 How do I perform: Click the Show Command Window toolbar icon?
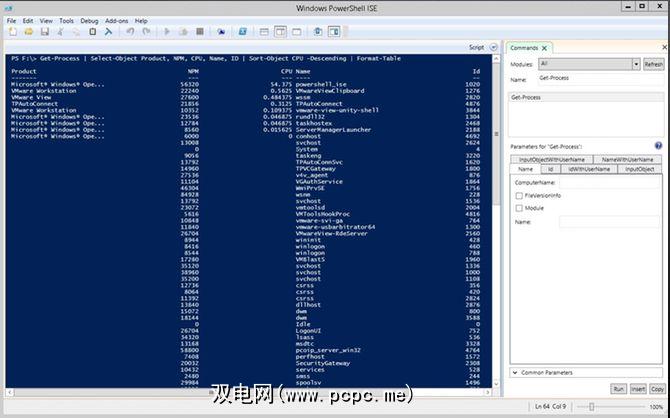coord(318,32)
